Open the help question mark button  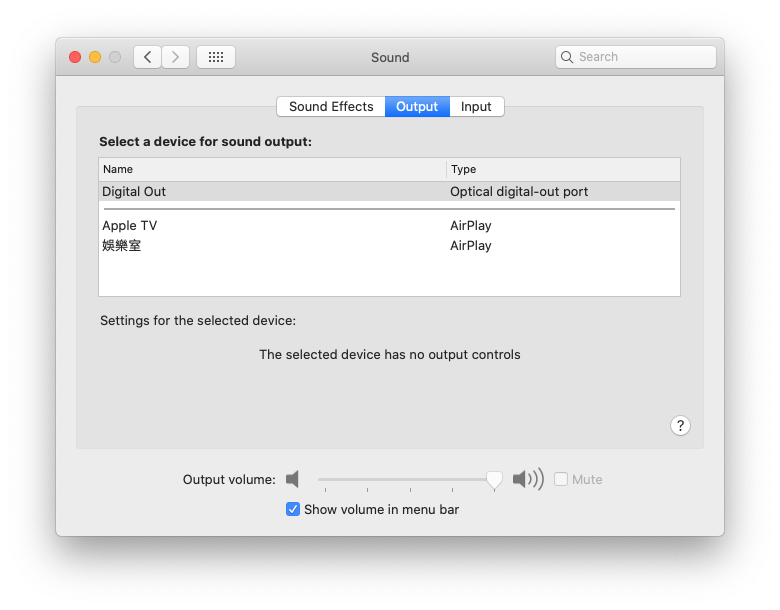click(x=680, y=426)
